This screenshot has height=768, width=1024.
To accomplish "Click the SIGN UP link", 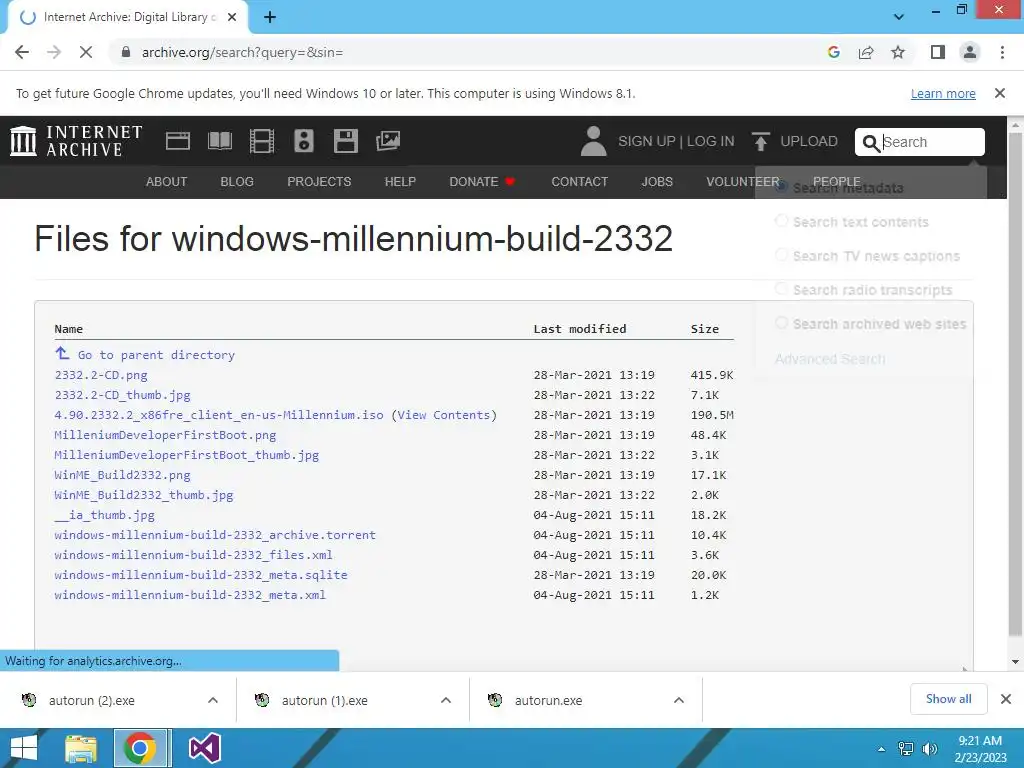I will coord(647,141).
